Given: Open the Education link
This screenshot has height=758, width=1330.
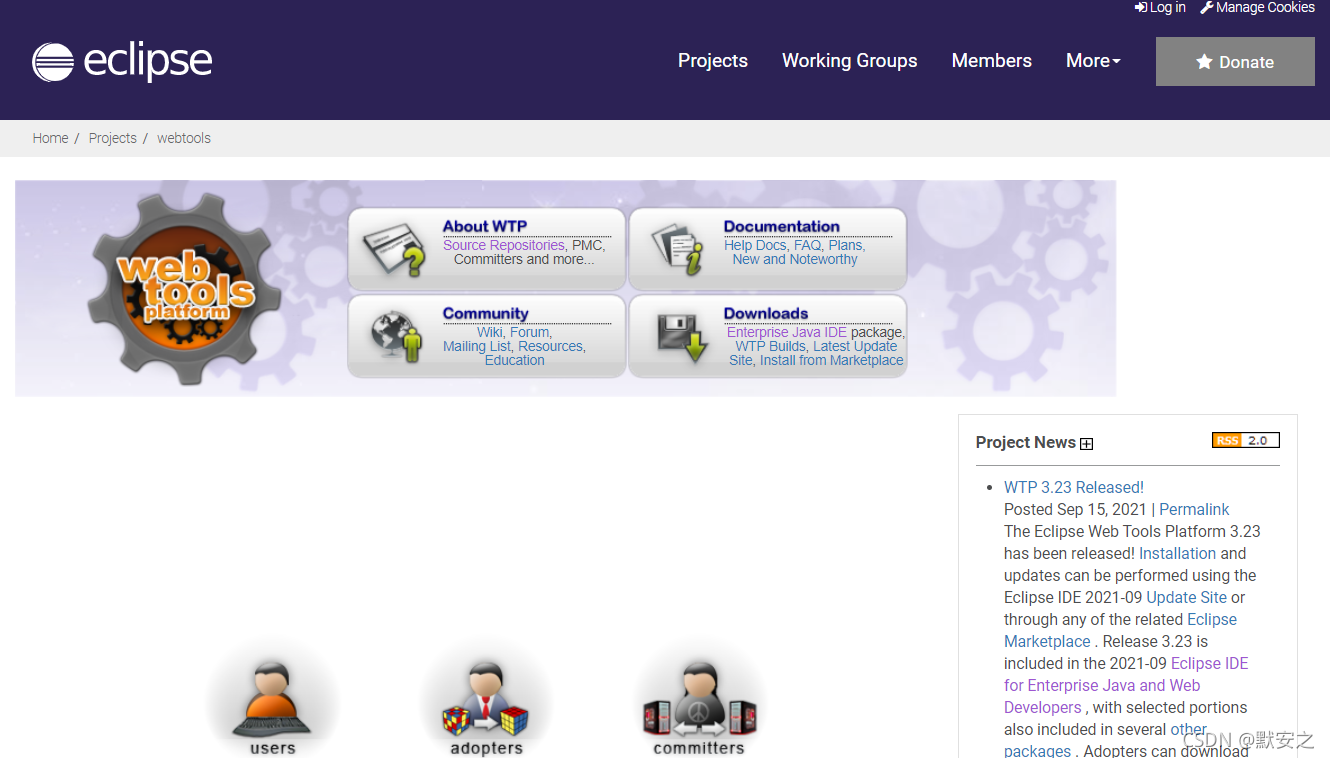Looking at the screenshot, I should click(515, 360).
